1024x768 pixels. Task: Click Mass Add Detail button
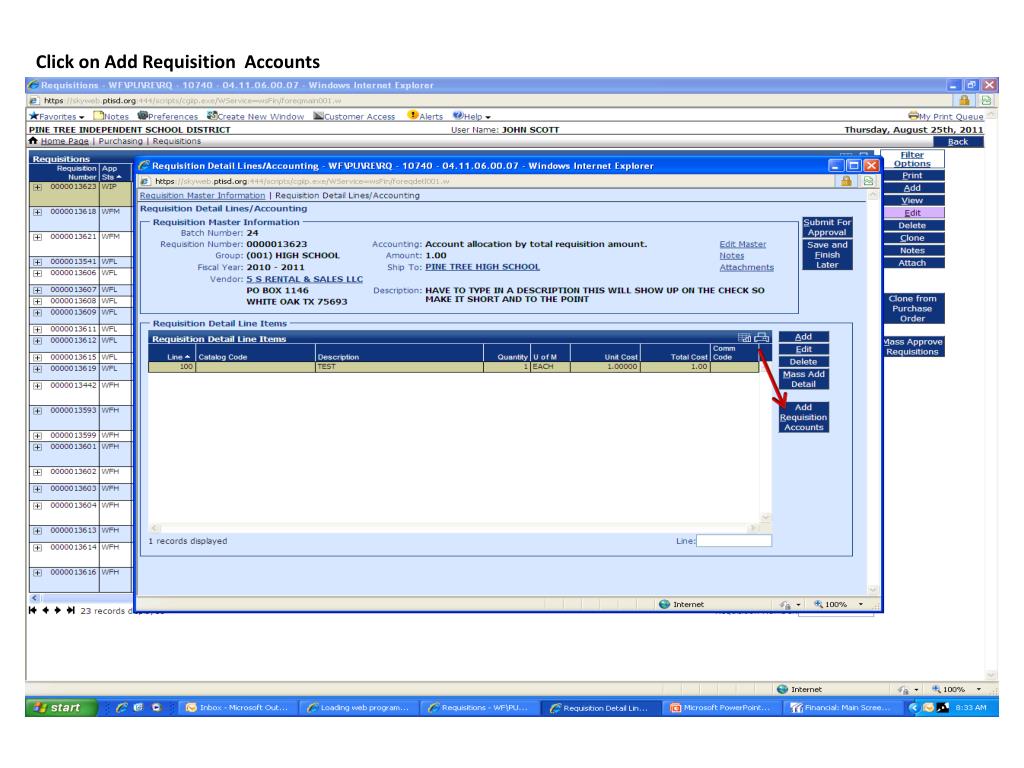click(803, 379)
